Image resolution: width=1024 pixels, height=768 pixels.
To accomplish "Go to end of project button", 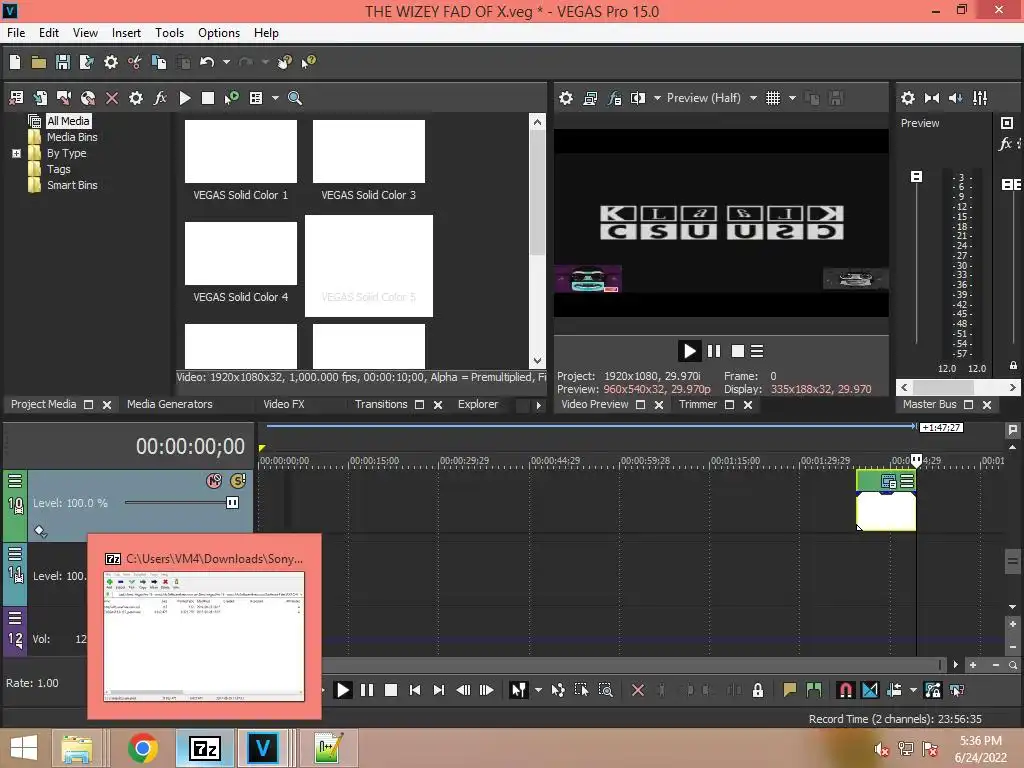I will (439, 690).
